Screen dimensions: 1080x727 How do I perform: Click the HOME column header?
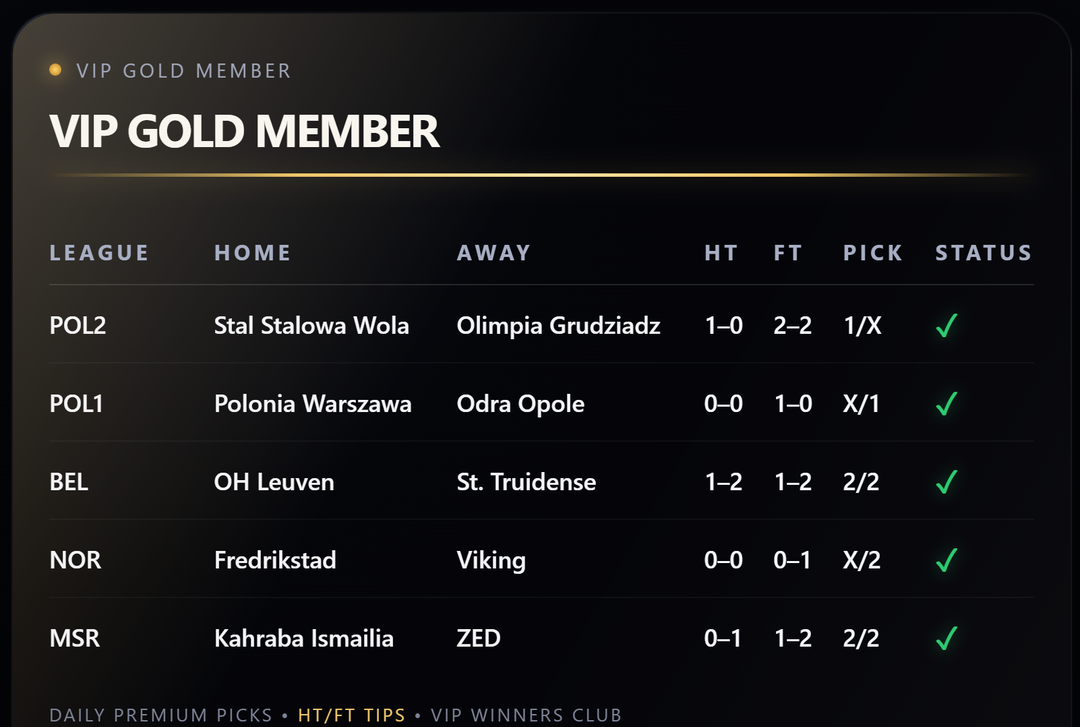(x=252, y=253)
